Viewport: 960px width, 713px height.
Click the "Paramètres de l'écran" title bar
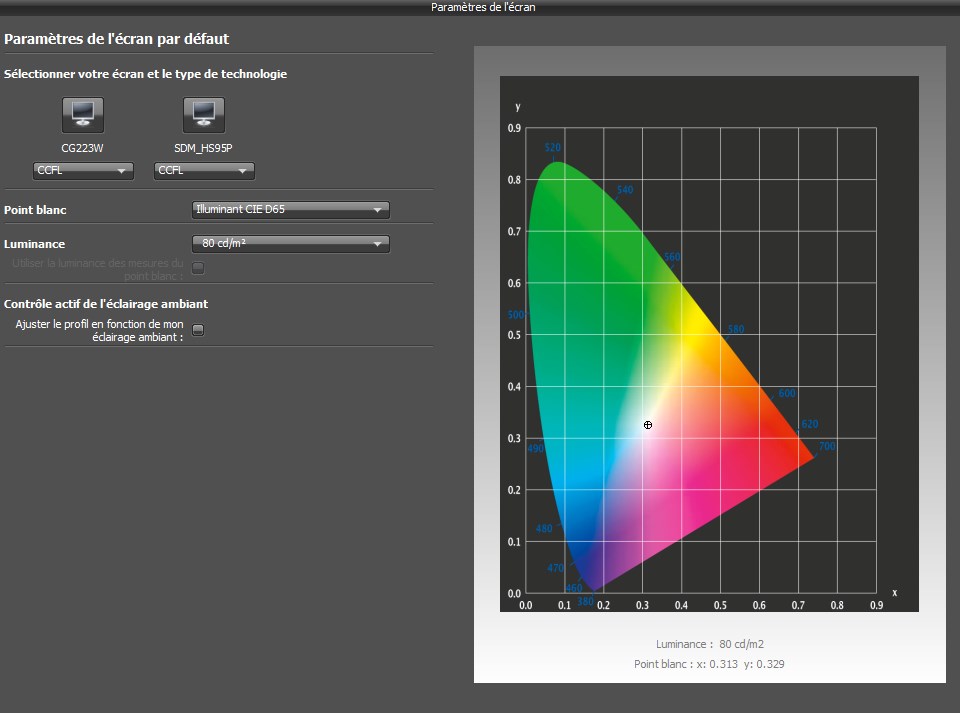click(x=483, y=7)
